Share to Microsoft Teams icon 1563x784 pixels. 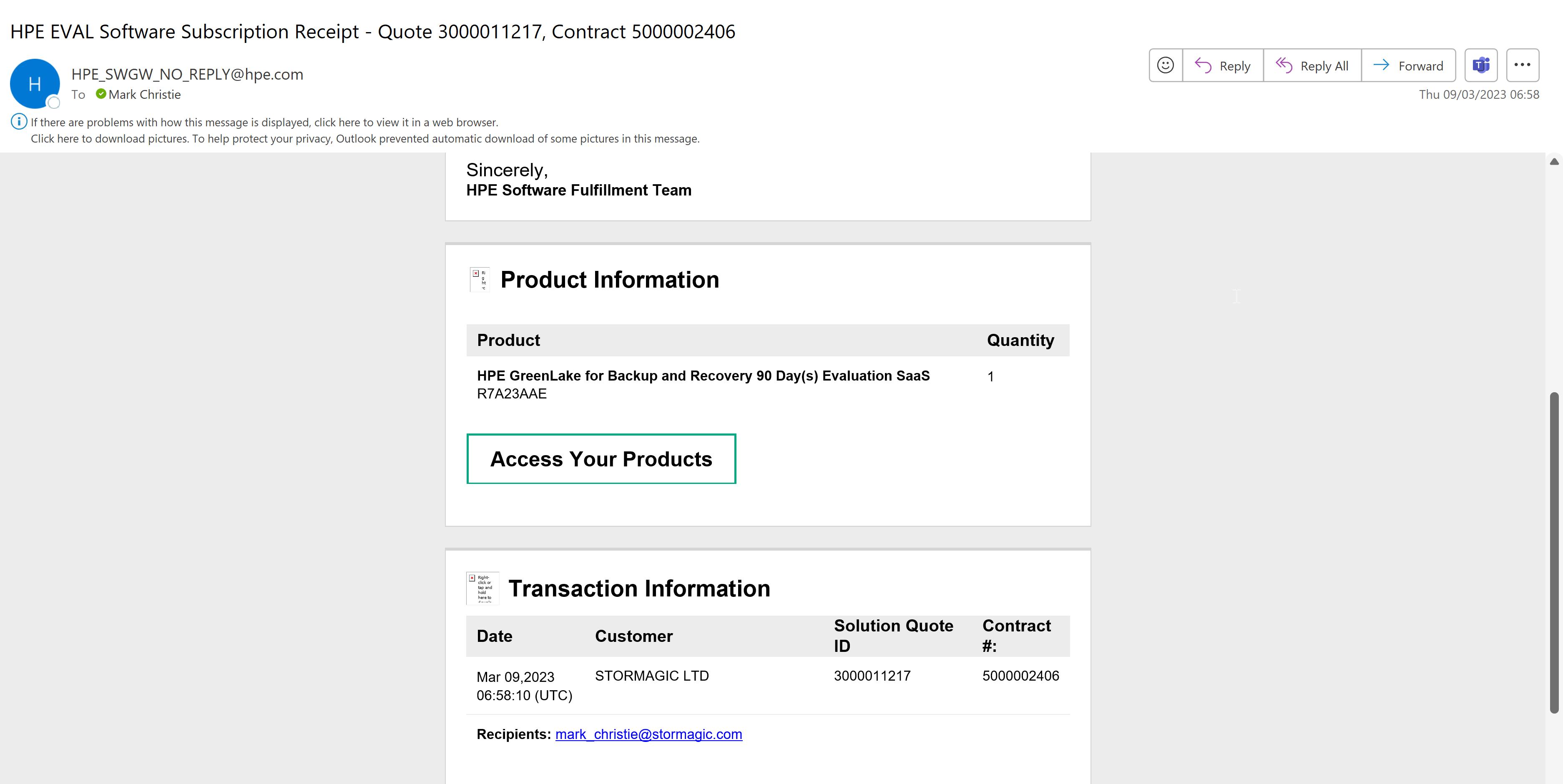(1480, 65)
